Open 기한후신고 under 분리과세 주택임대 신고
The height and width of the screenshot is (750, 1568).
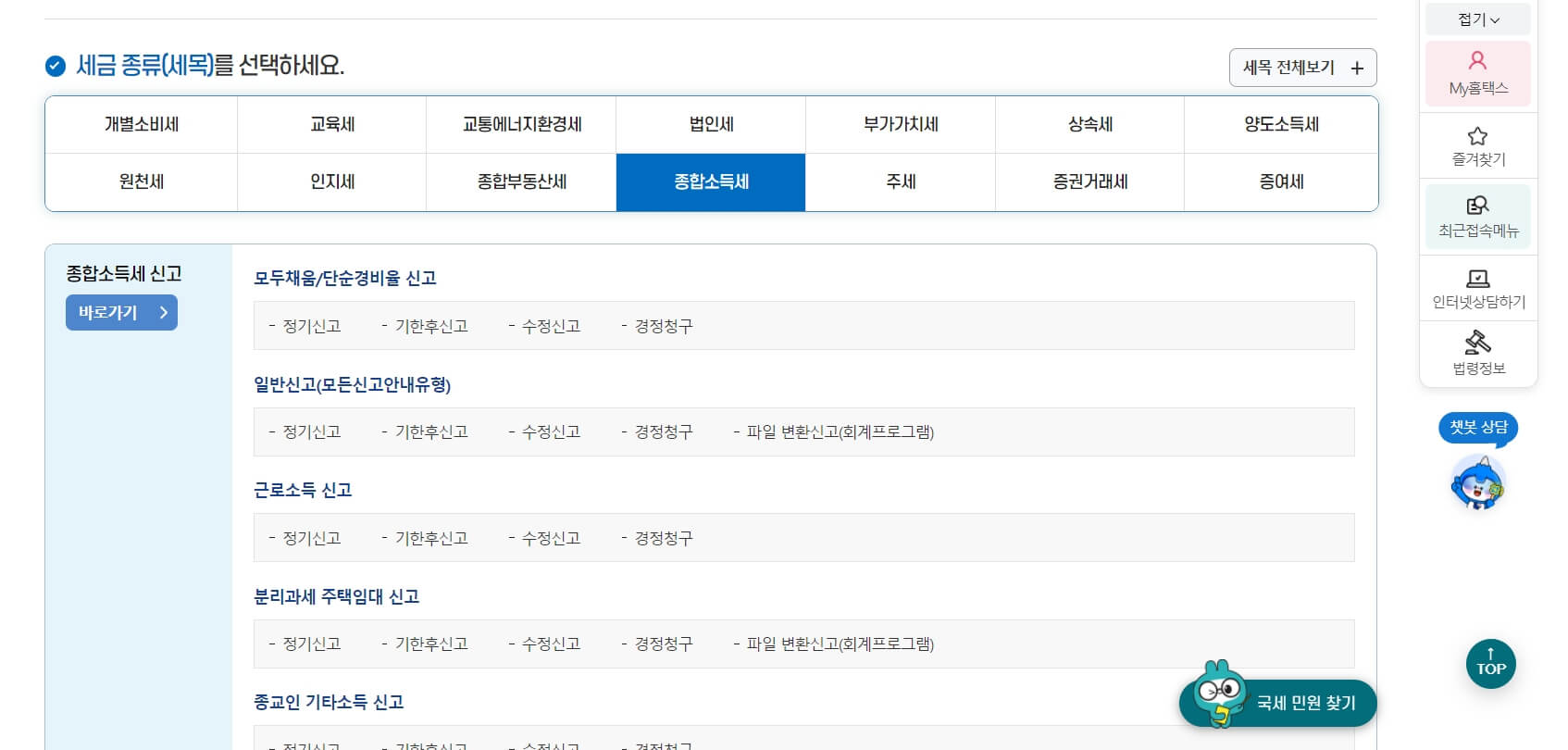coord(431,644)
